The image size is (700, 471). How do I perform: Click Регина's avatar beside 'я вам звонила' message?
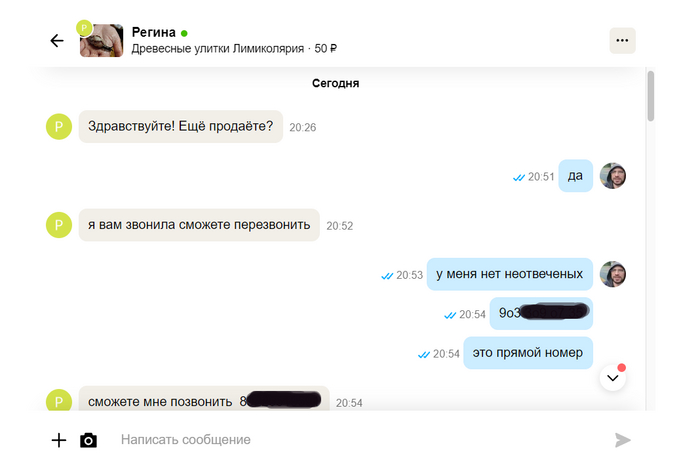tap(59, 225)
